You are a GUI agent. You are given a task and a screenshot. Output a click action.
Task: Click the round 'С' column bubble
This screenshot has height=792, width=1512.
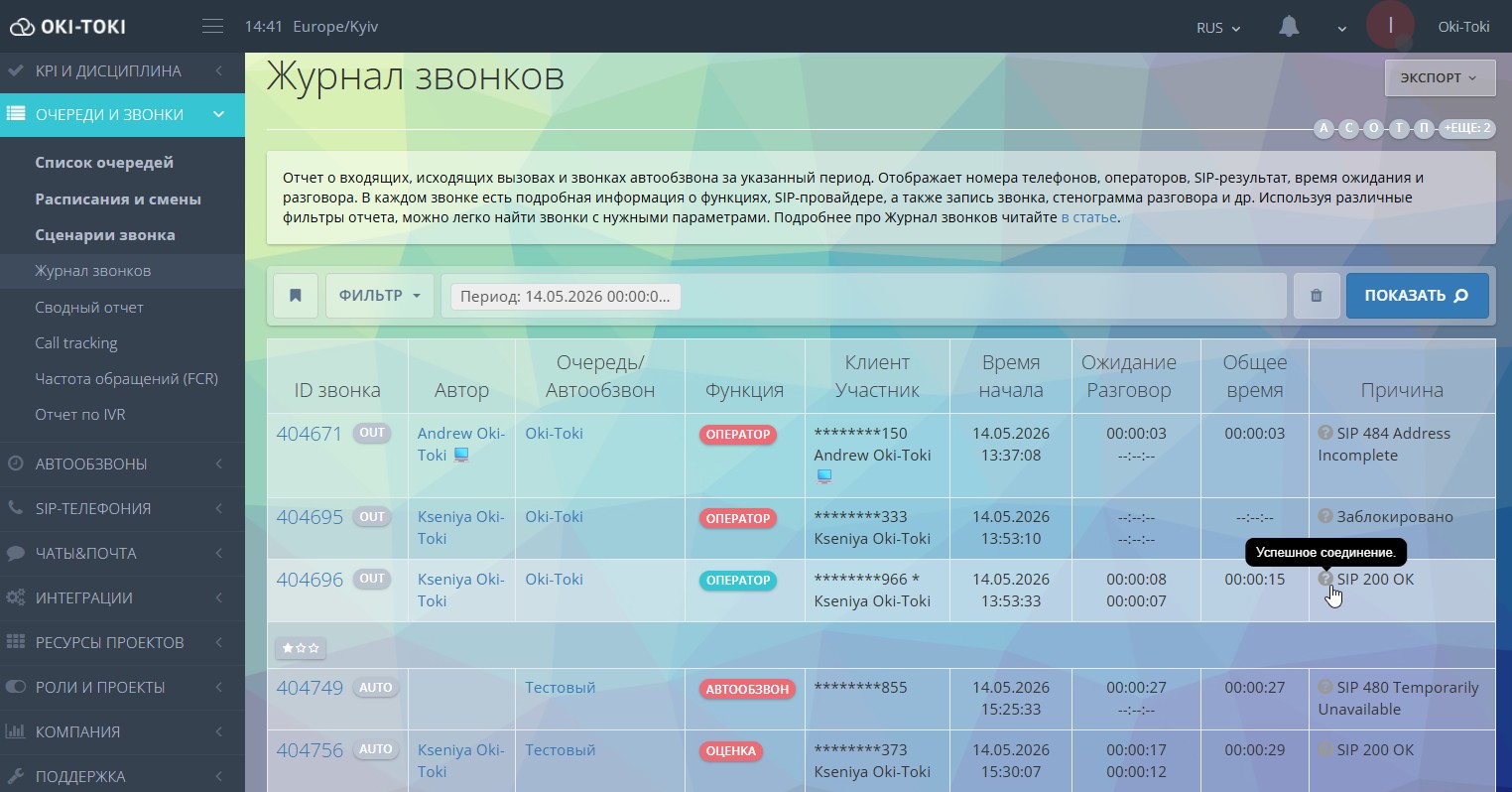point(1349,128)
